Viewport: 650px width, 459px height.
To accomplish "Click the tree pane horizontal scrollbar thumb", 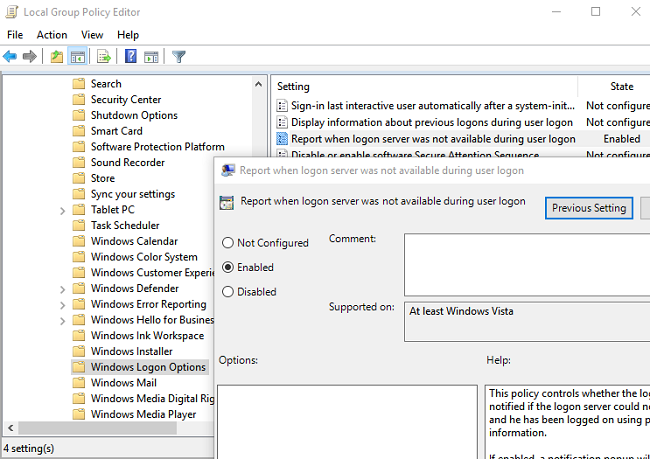I will tap(97, 428).
